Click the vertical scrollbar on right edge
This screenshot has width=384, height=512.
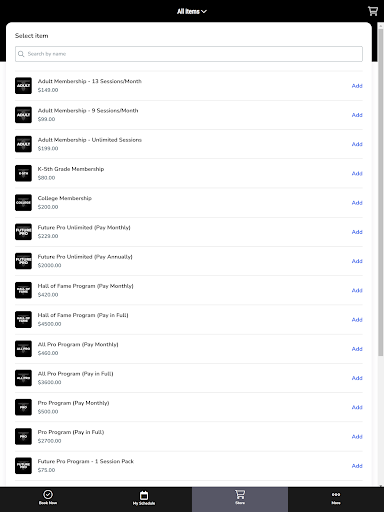[x=381, y=190]
